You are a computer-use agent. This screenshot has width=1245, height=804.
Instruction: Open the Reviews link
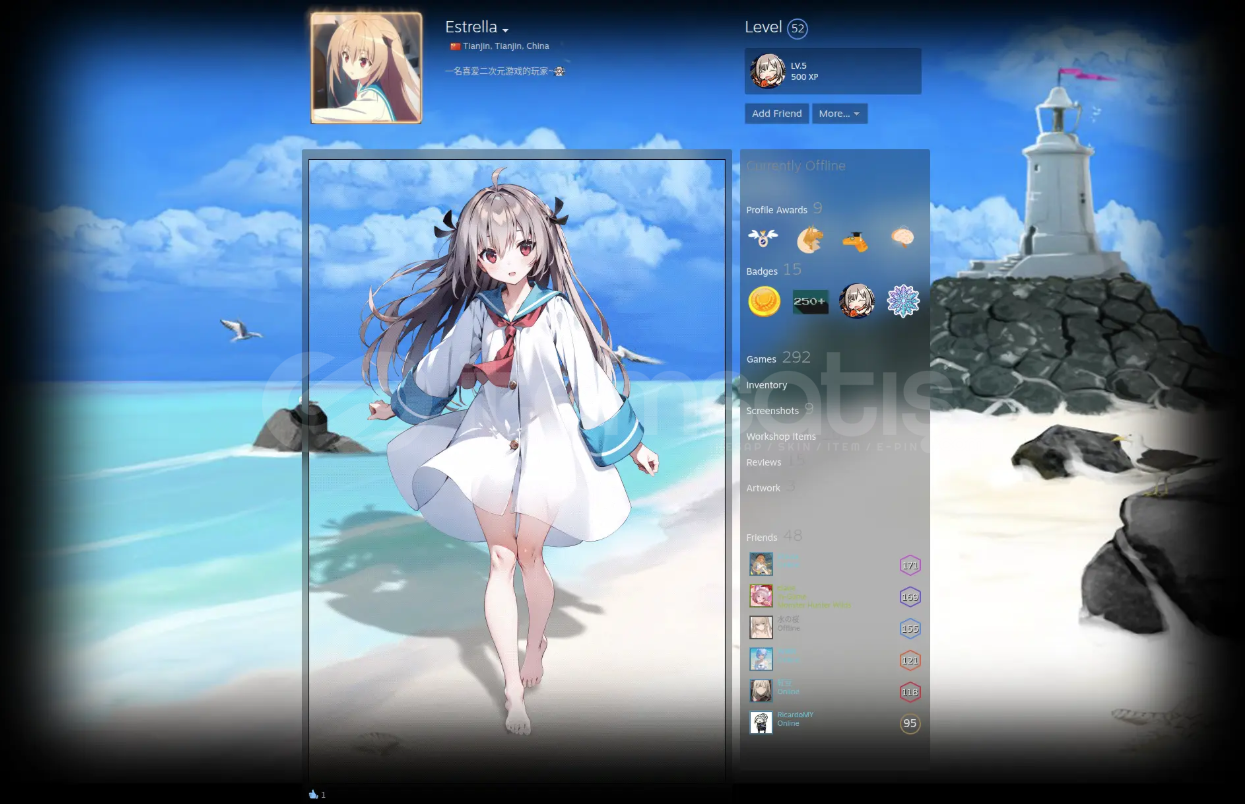[x=763, y=463]
